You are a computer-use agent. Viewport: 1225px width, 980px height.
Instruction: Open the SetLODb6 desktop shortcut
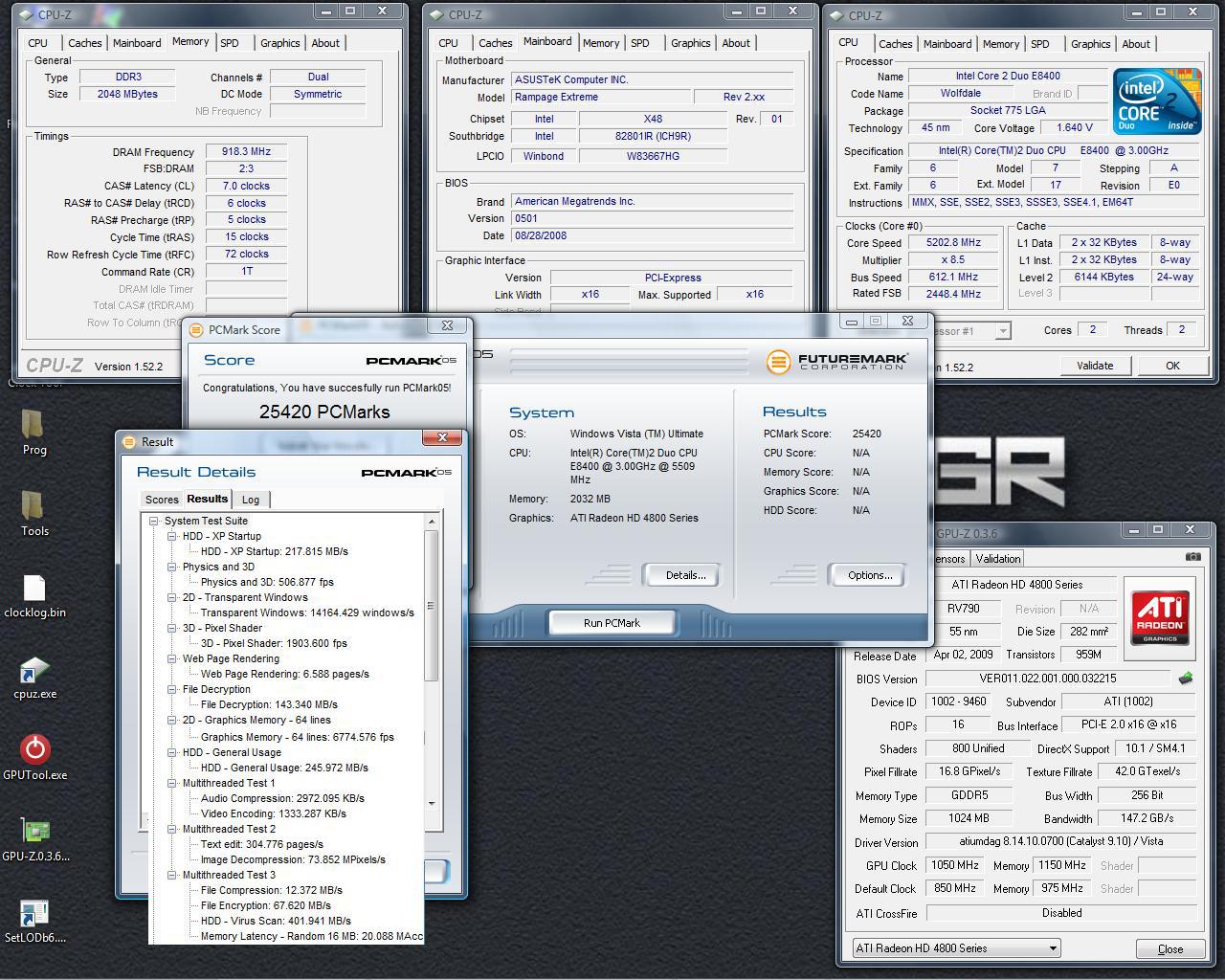pyautogui.click(x=34, y=921)
